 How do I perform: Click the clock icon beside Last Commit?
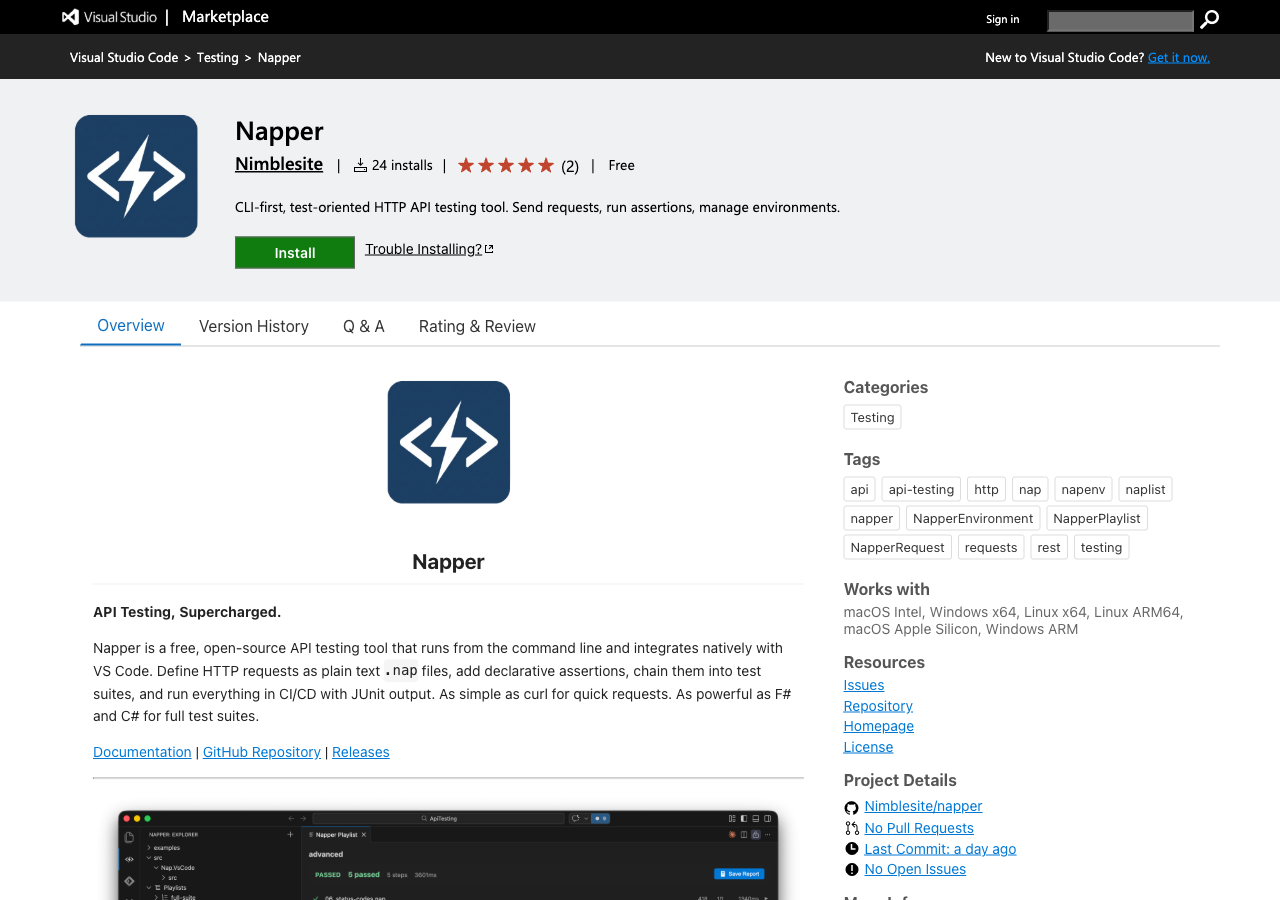[x=852, y=849]
